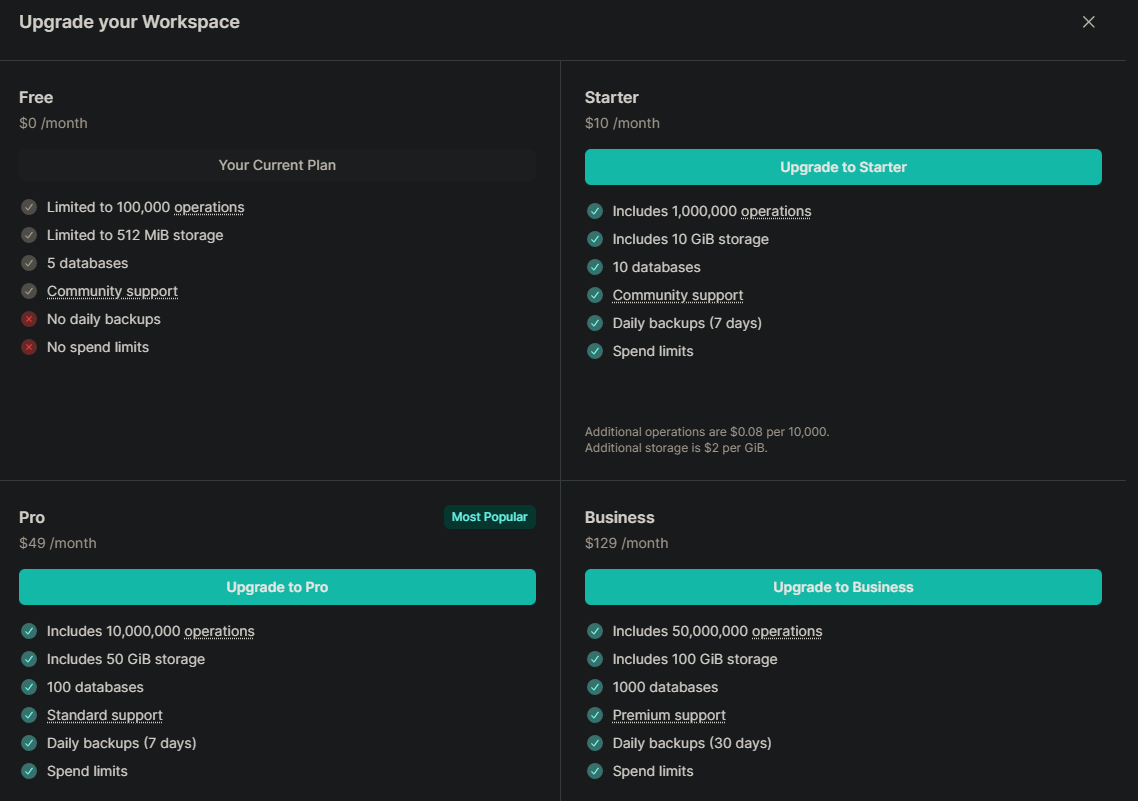The height and width of the screenshot is (801, 1138).
Task: Click checkmark icon beside Includes 10 GiB storage
Action: [595, 239]
